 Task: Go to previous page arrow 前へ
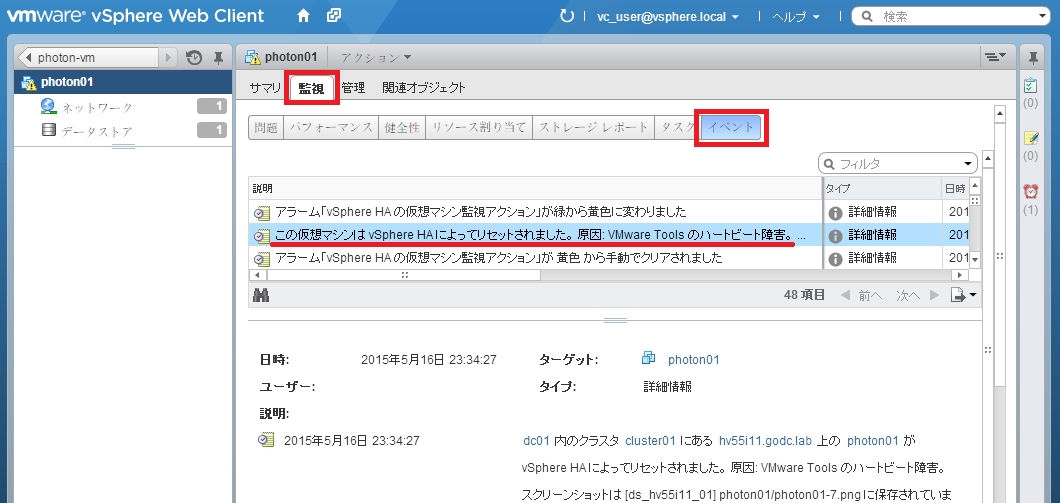862,295
